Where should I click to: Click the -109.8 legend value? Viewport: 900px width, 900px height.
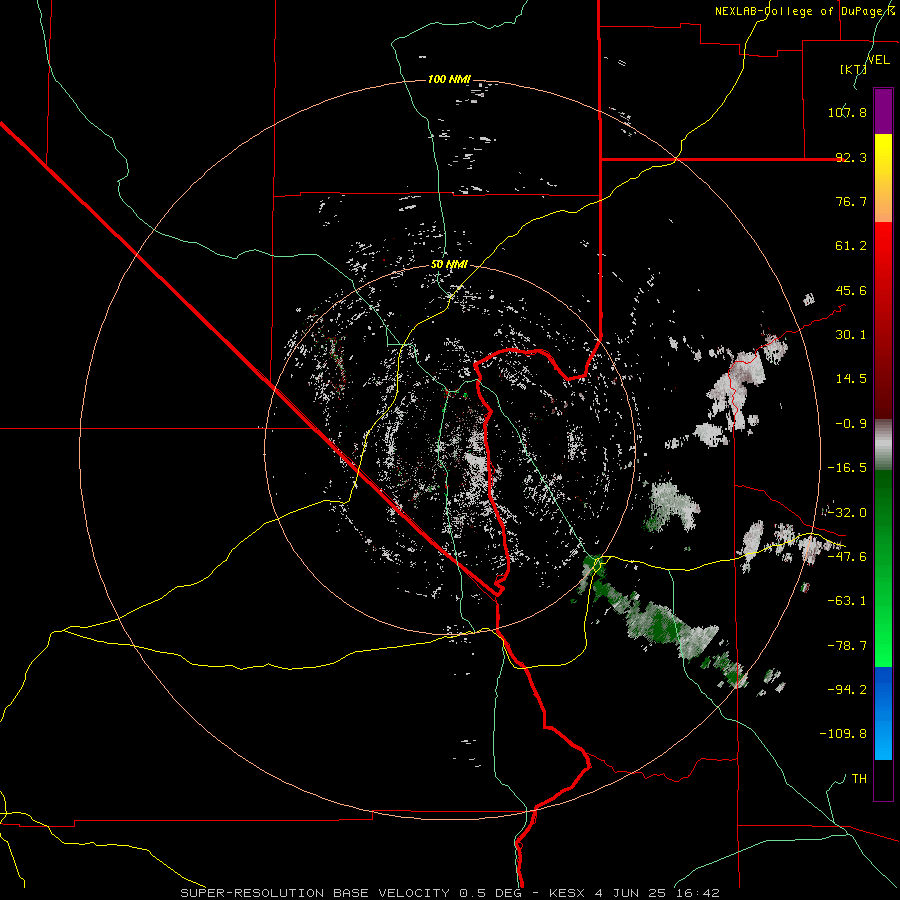(843, 734)
